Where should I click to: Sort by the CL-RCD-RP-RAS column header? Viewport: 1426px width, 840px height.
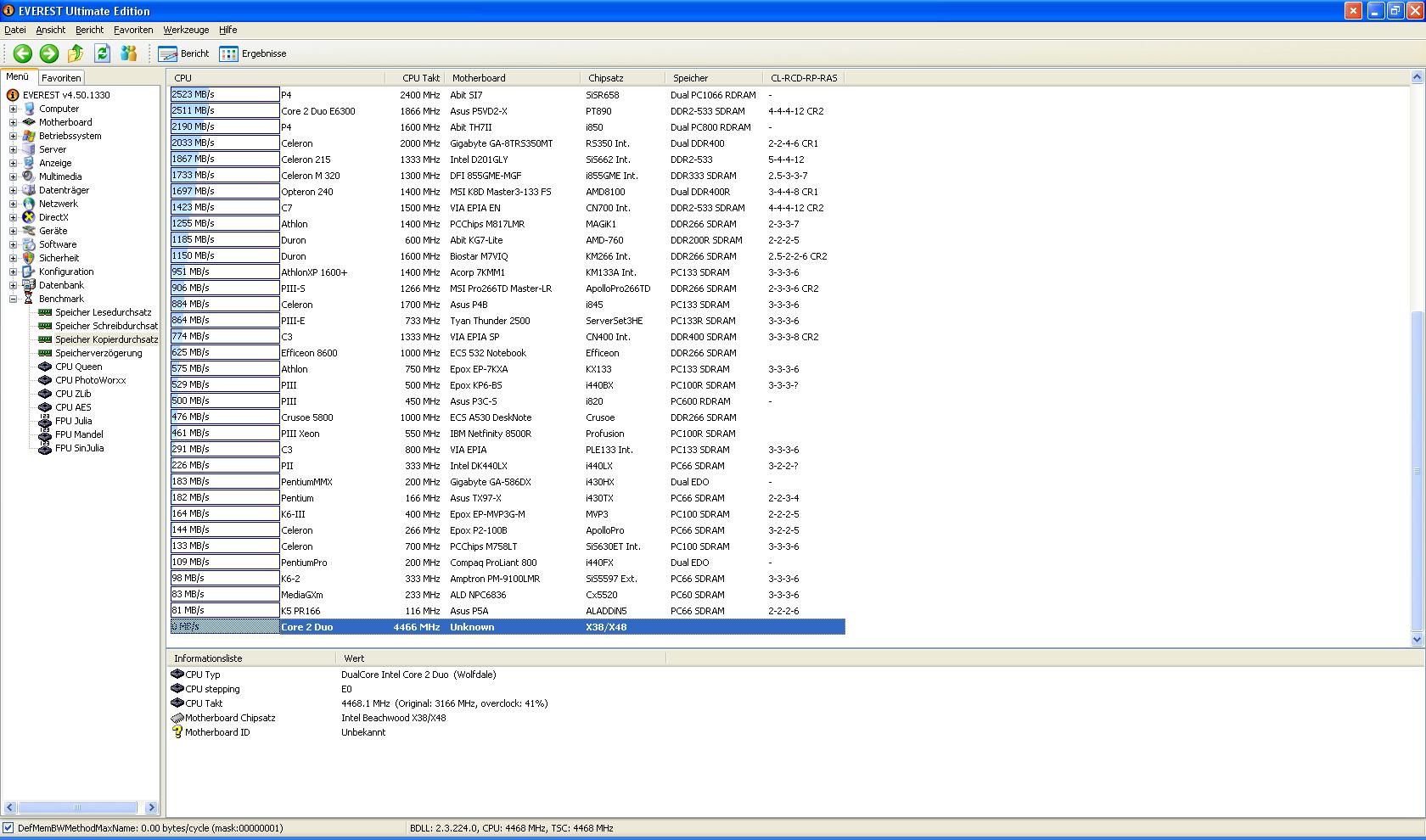click(x=804, y=78)
